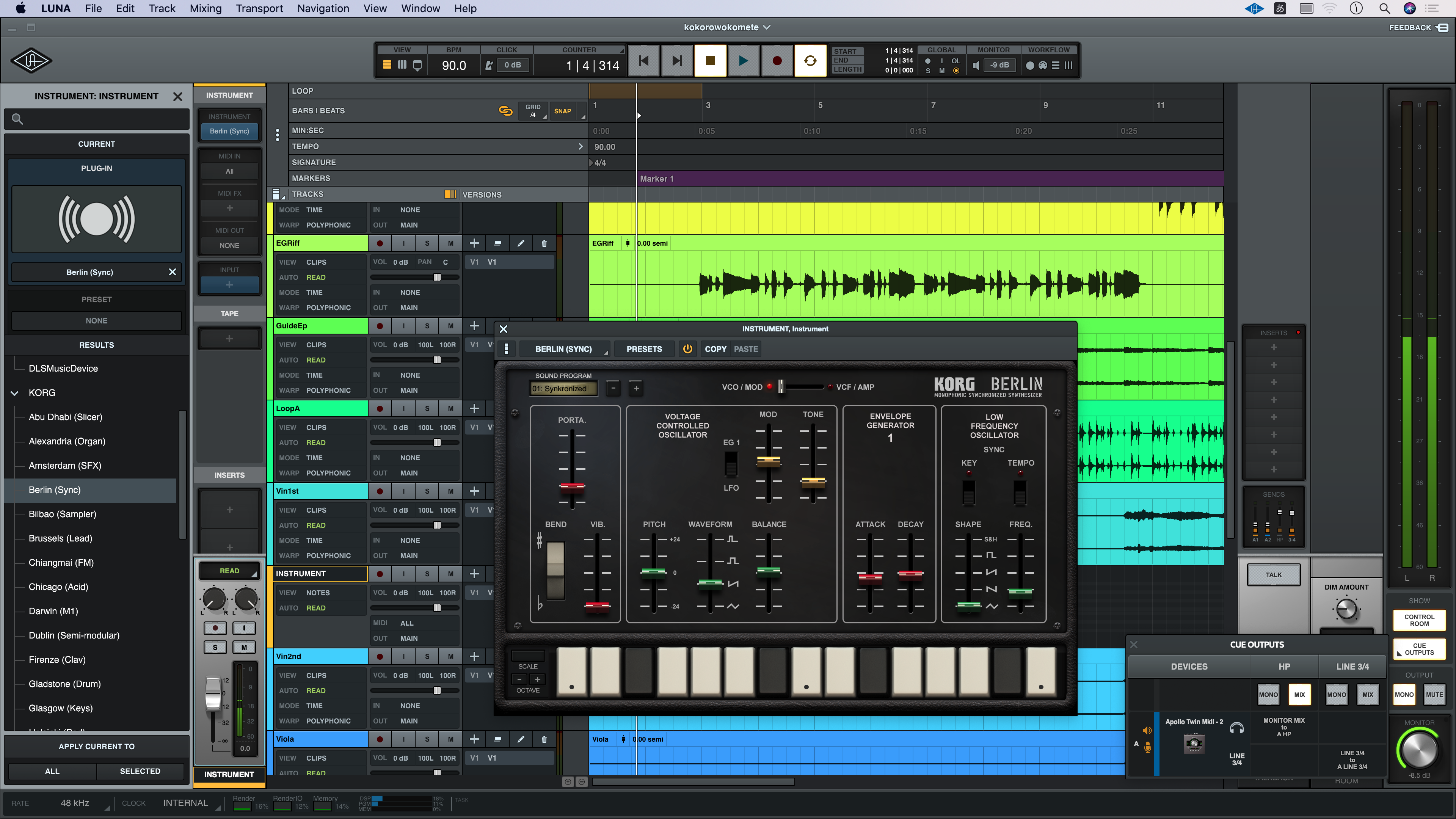Image resolution: width=1456 pixels, height=819 pixels.
Task: Mute the GuideEp track
Action: 450,326
